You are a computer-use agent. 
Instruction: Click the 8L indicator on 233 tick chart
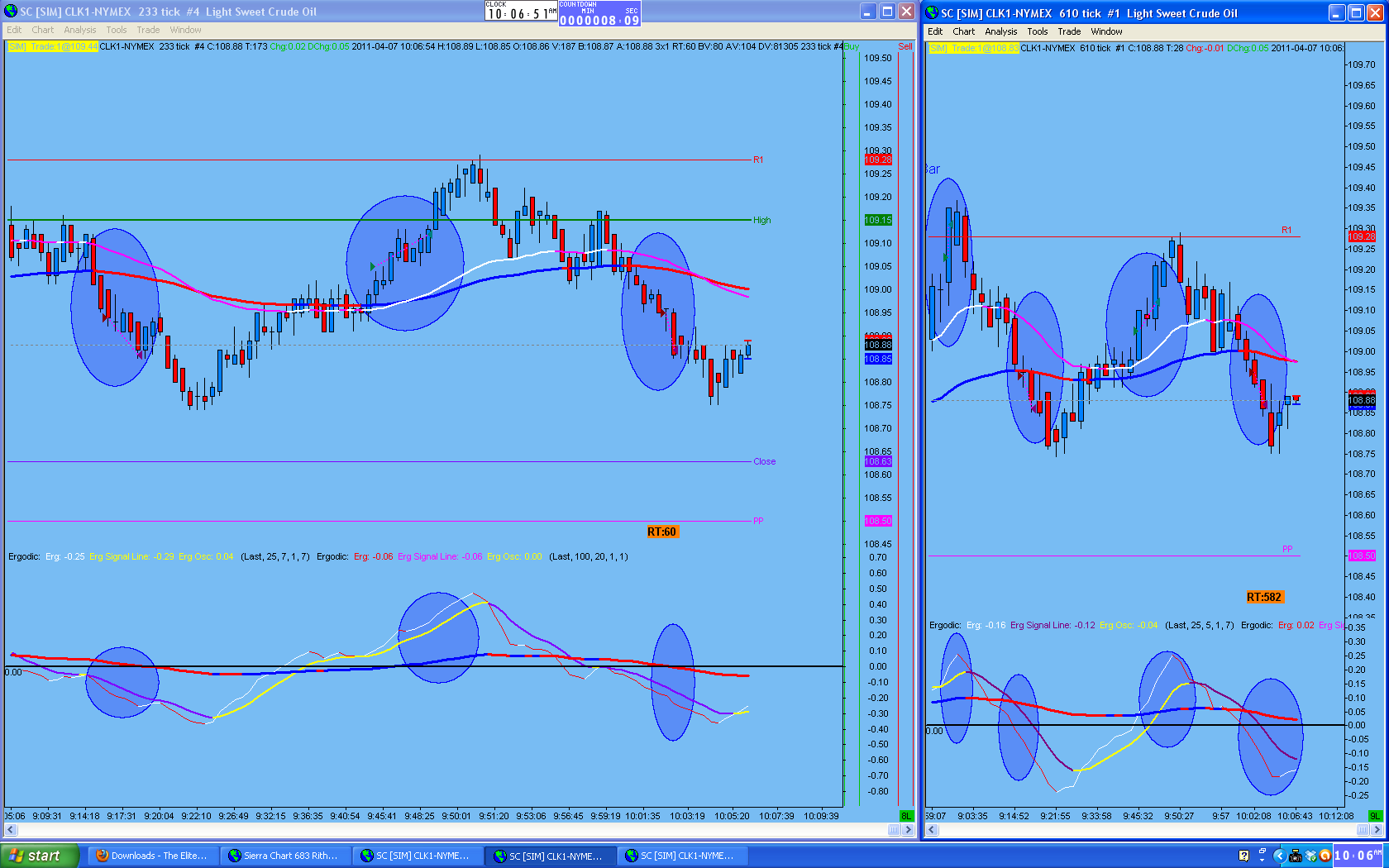(905, 816)
